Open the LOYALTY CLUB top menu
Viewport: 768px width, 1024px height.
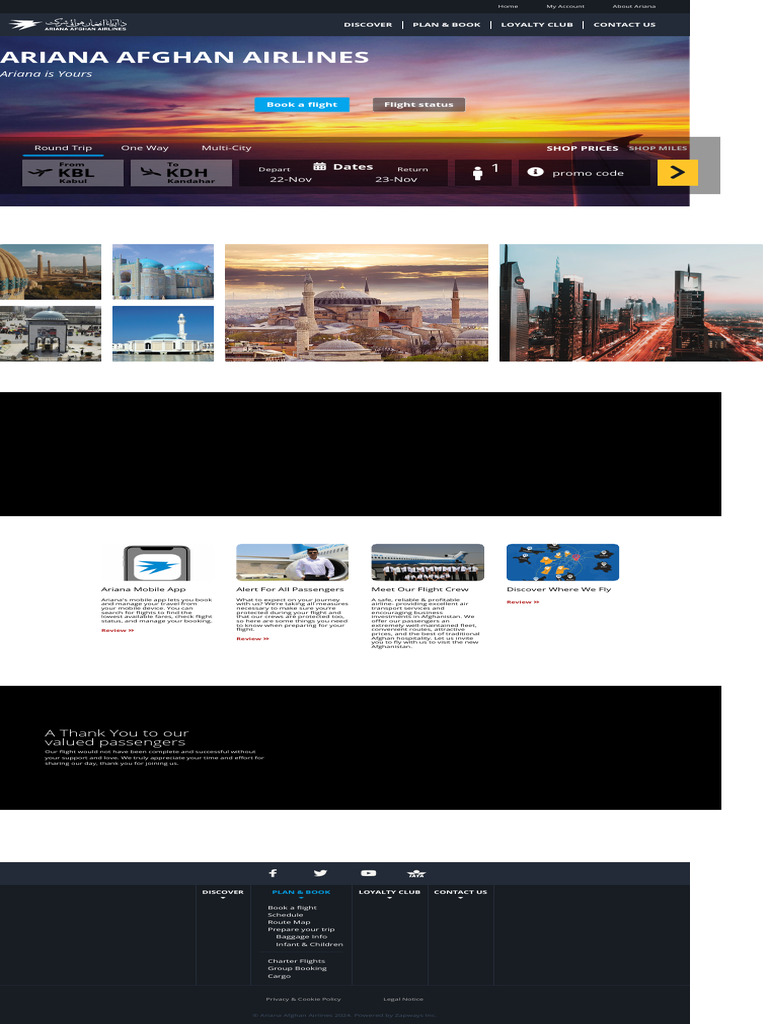[x=537, y=25]
